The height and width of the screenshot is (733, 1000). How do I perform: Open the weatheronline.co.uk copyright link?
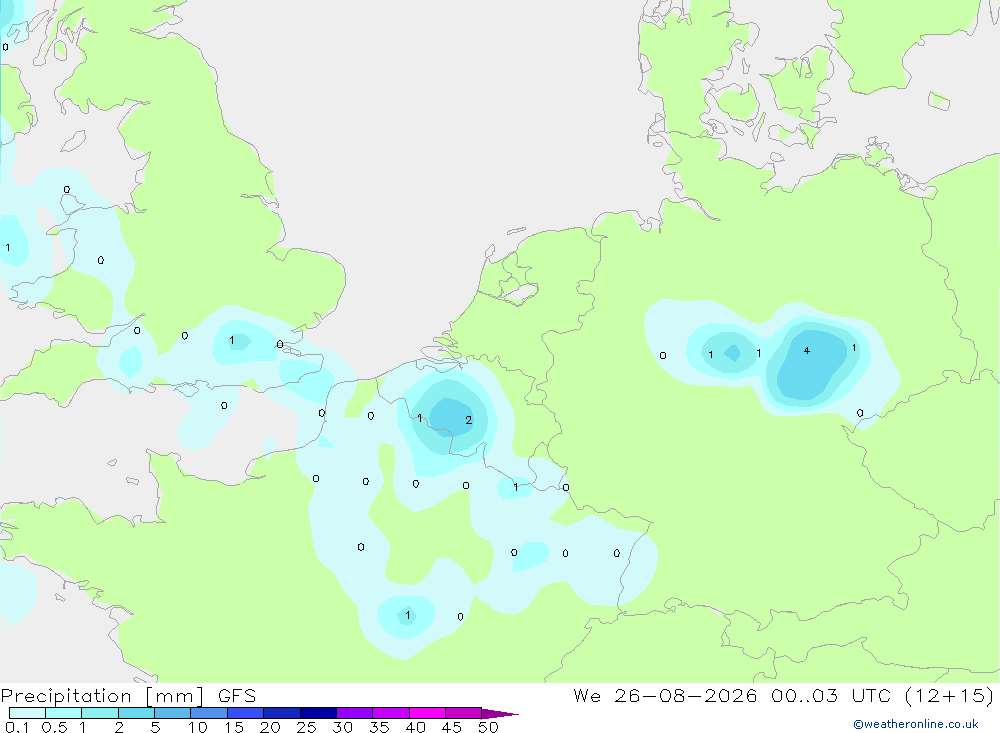coord(916,724)
